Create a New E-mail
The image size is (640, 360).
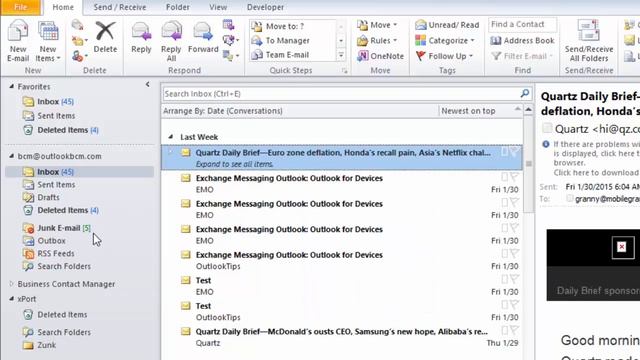click(18, 41)
